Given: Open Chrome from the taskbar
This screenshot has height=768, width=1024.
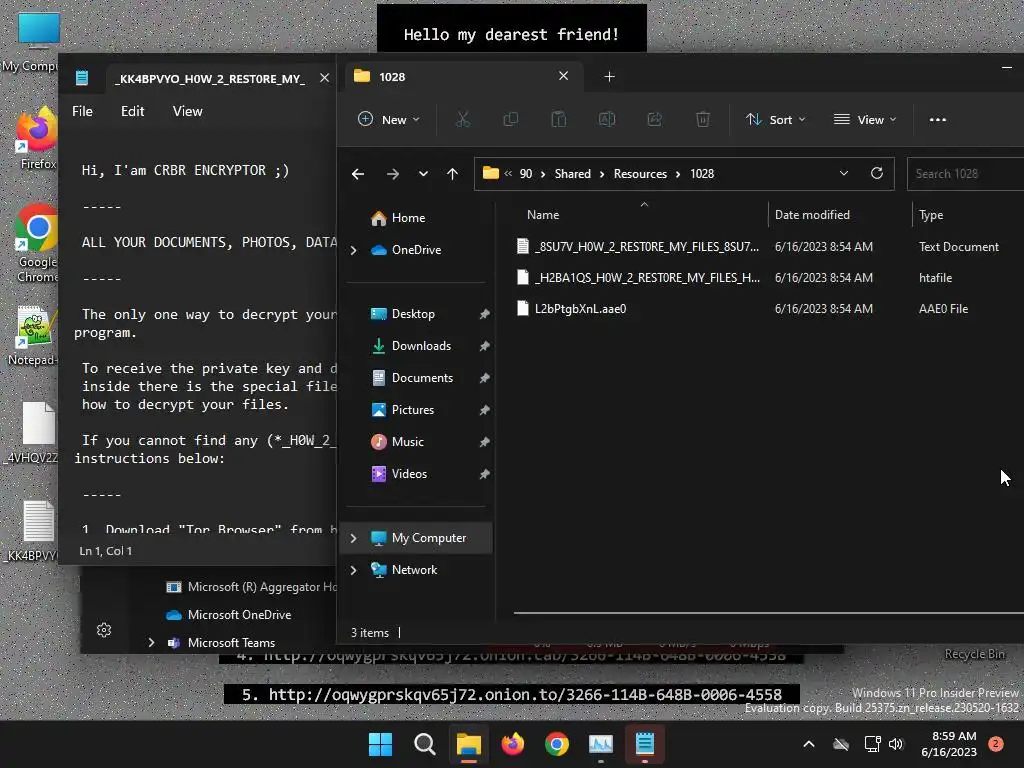Looking at the screenshot, I should coord(557,744).
